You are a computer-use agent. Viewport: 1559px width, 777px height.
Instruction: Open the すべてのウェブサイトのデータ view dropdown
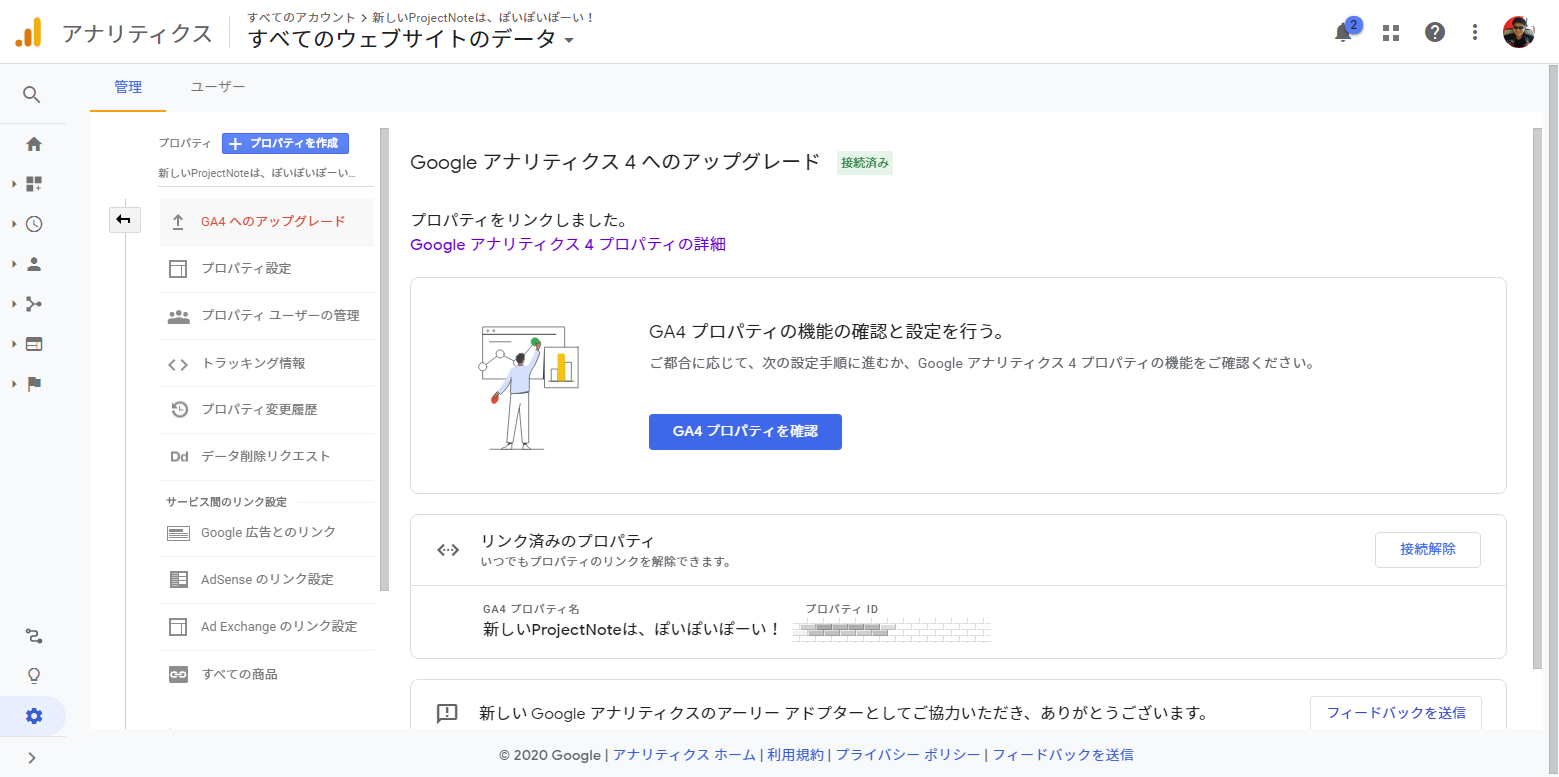pyautogui.click(x=410, y=40)
